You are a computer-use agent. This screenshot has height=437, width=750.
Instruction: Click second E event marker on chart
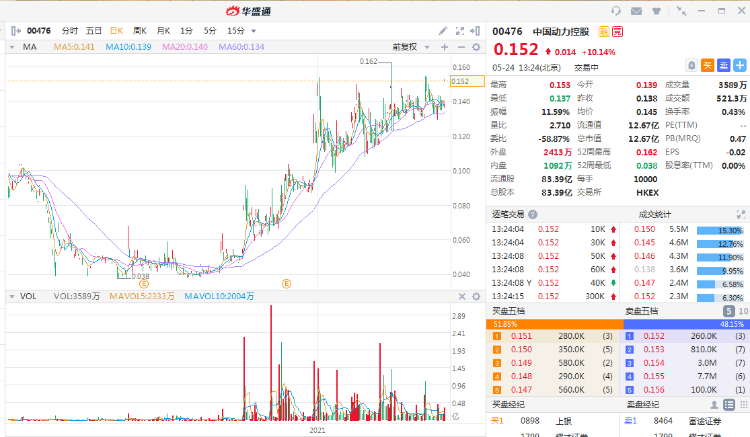pyautogui.click(x=287, y=284)
